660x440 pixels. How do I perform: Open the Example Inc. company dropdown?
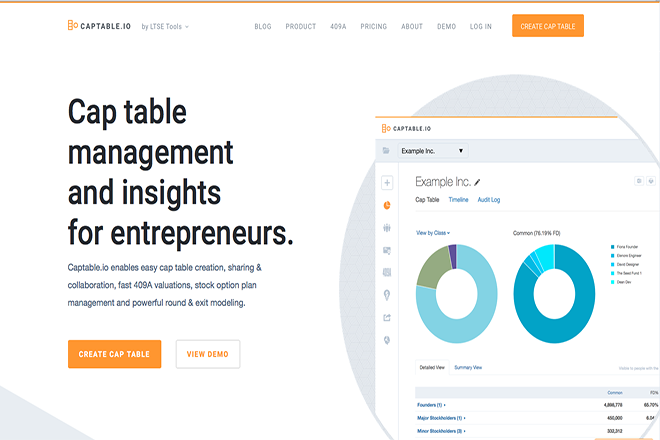pyautogui.click(x=432, y=151)
